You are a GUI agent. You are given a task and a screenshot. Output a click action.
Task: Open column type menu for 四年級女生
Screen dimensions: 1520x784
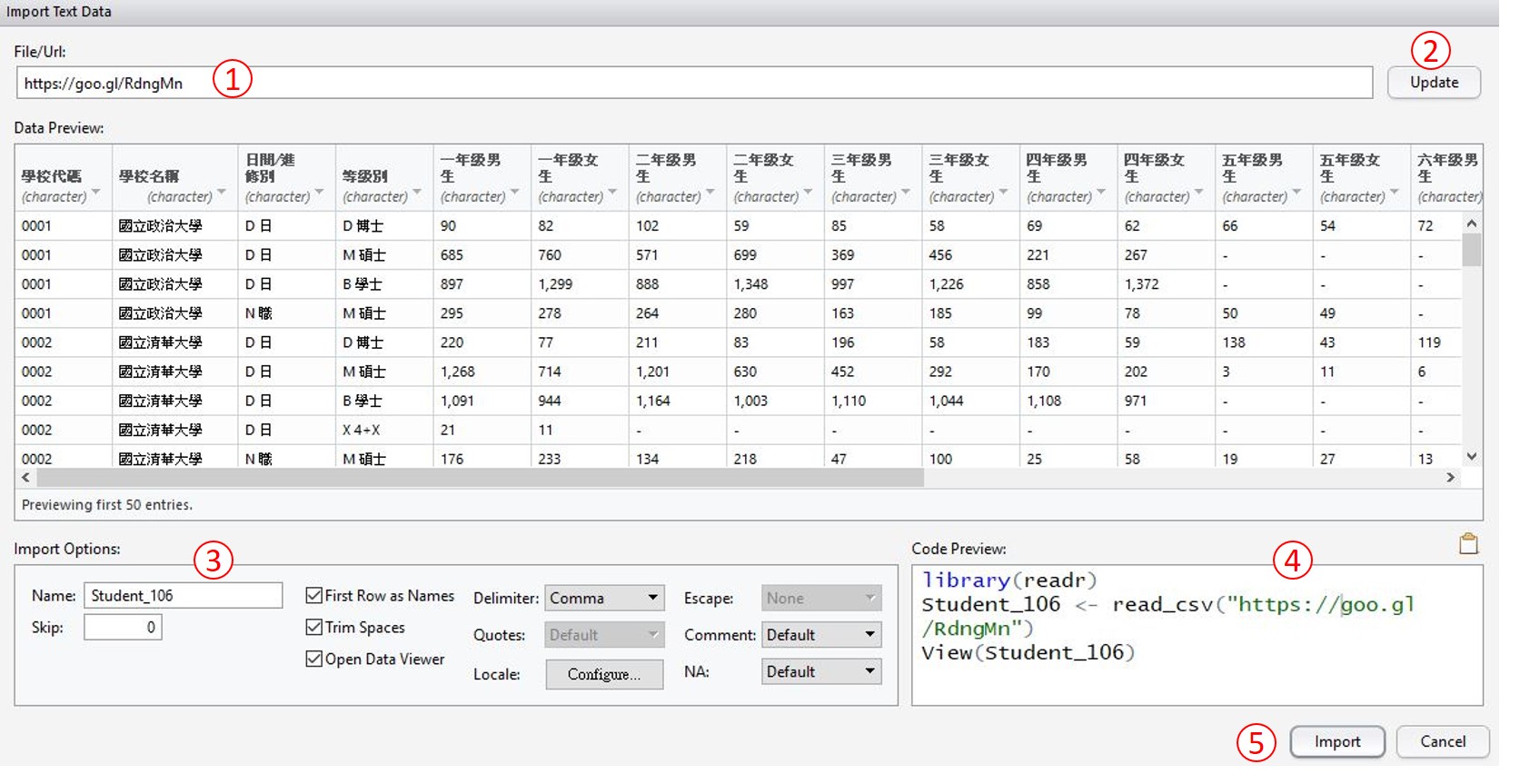tap(1198, 193)
